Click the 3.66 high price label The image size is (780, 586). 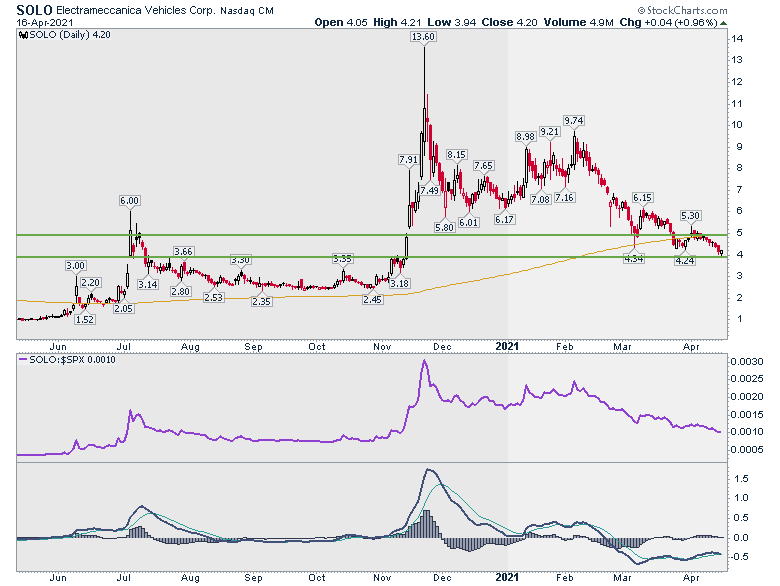point(183,251)
